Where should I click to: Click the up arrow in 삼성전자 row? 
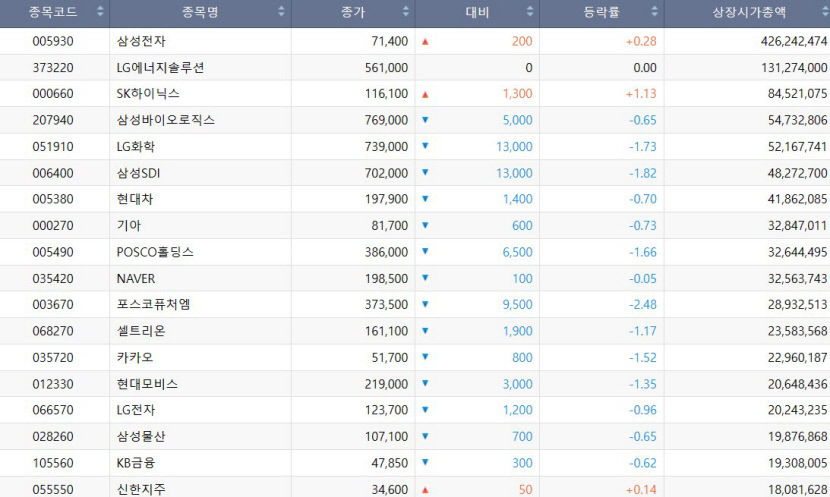(x=425, y=41)
